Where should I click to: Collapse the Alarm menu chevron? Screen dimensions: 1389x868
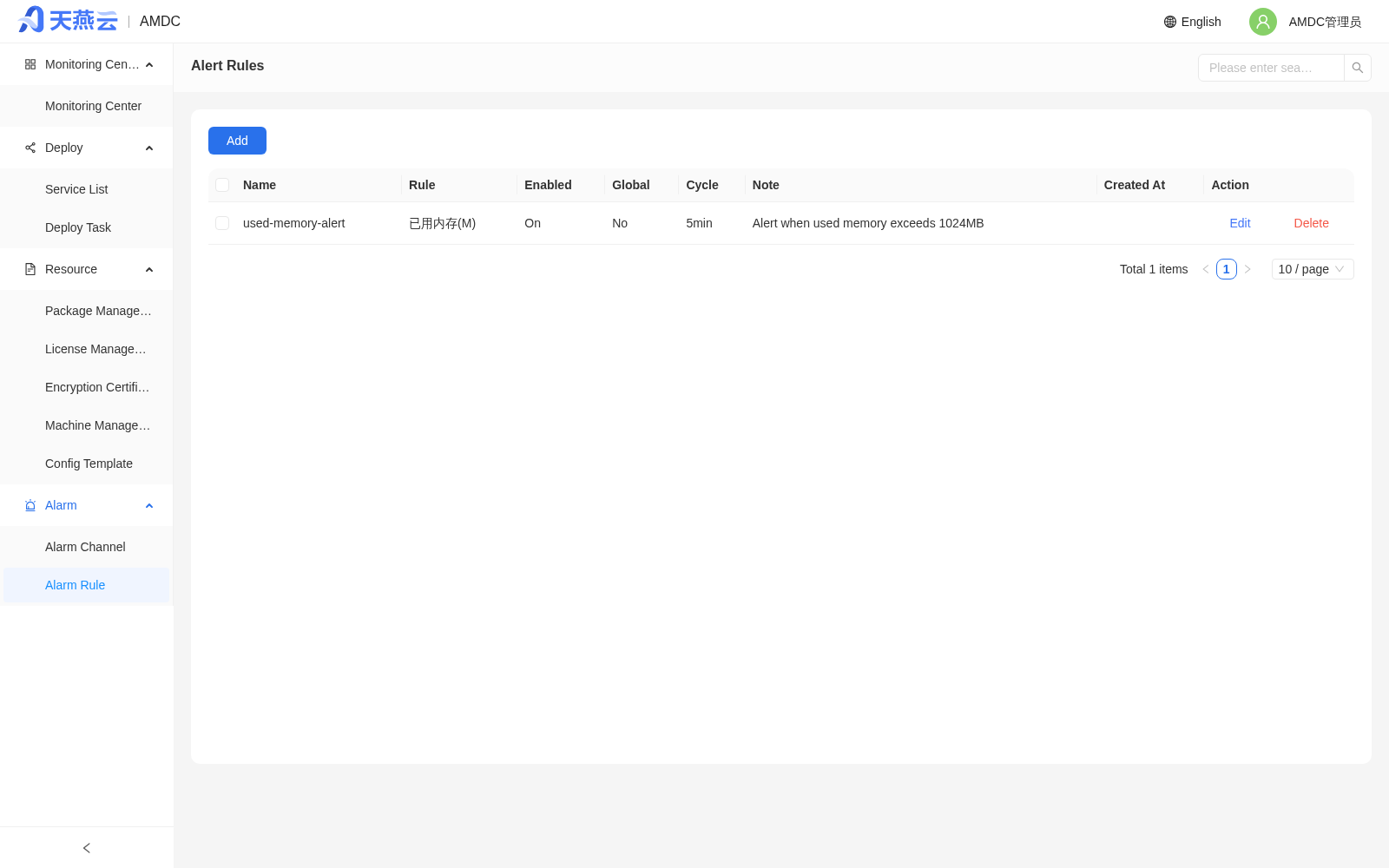149,506
